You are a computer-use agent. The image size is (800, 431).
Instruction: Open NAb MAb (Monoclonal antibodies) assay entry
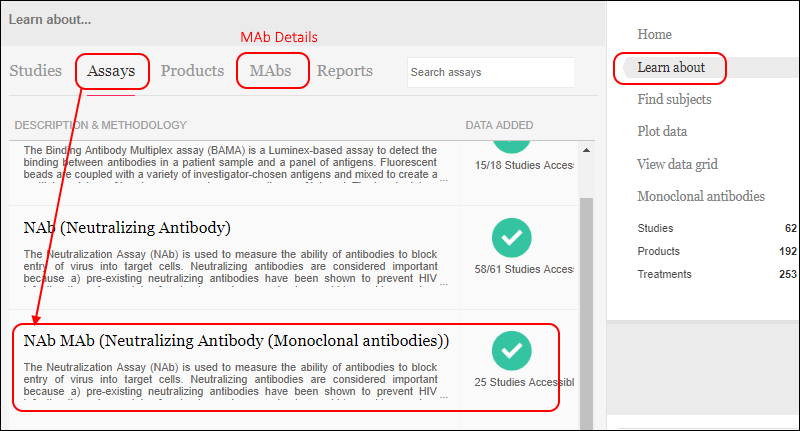coord(236,341)
